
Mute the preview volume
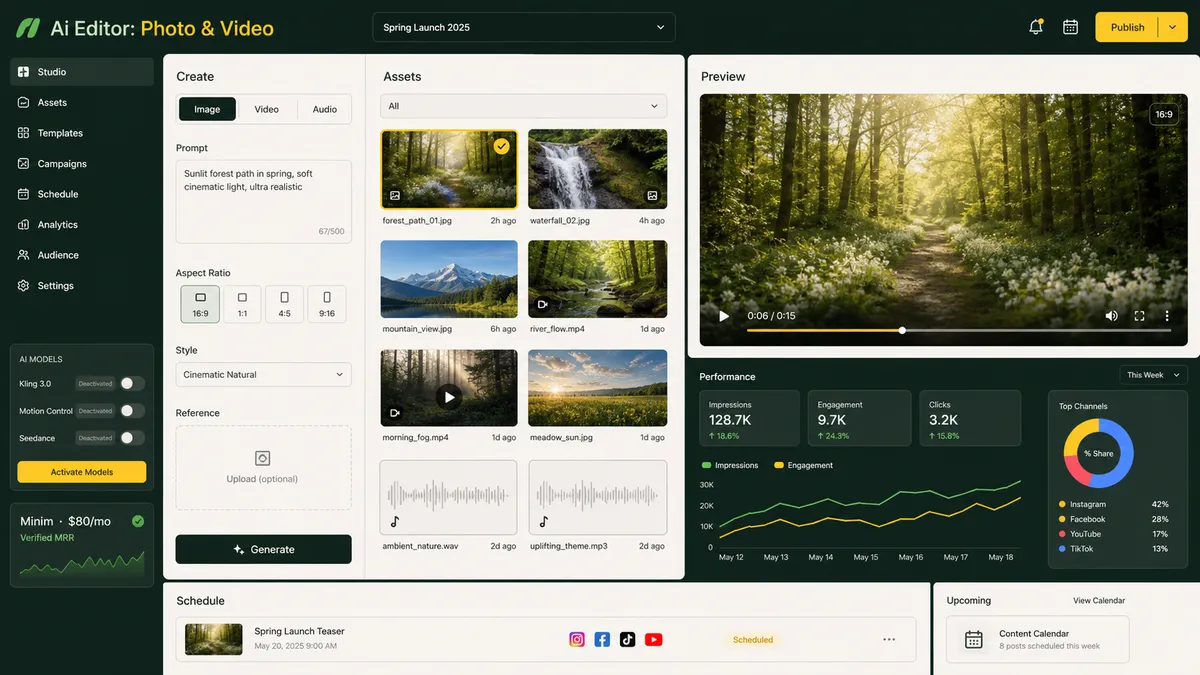1111,316
